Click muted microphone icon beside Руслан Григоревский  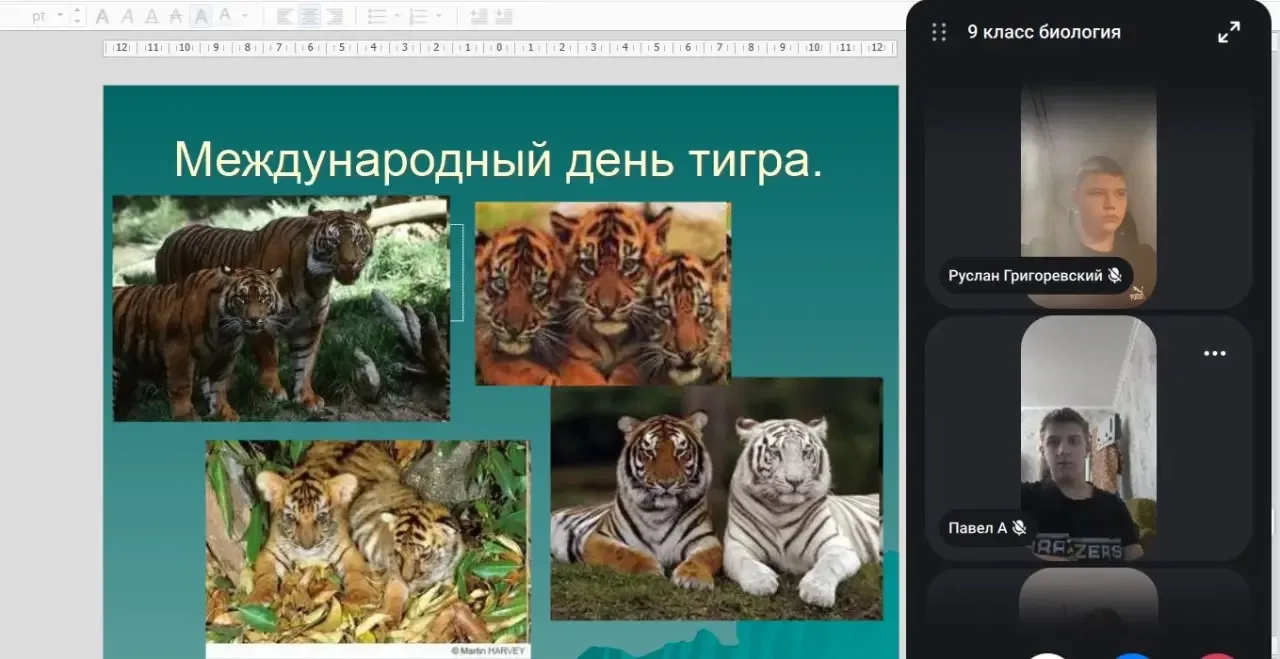tap(1115, 275)
